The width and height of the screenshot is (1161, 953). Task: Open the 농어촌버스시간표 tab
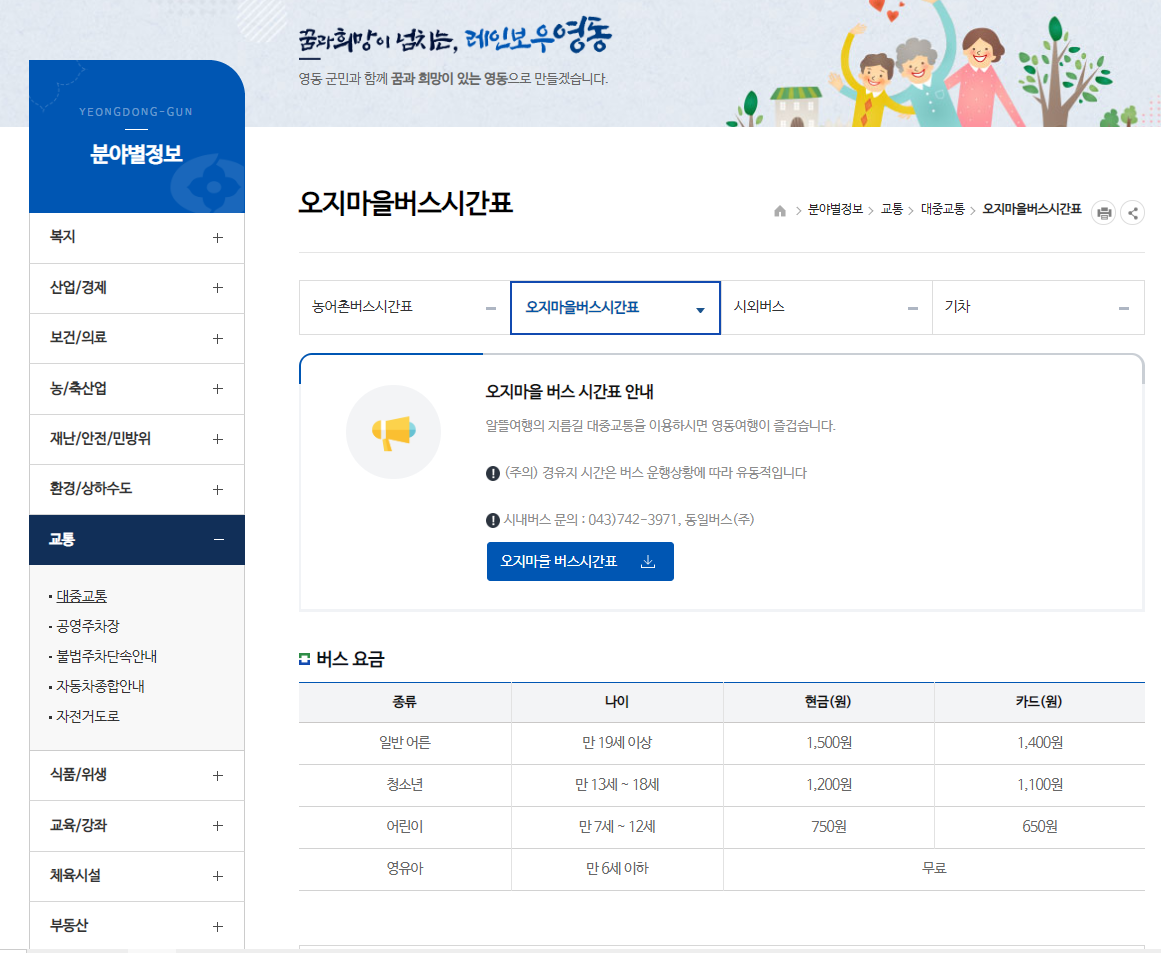(404, 307)
